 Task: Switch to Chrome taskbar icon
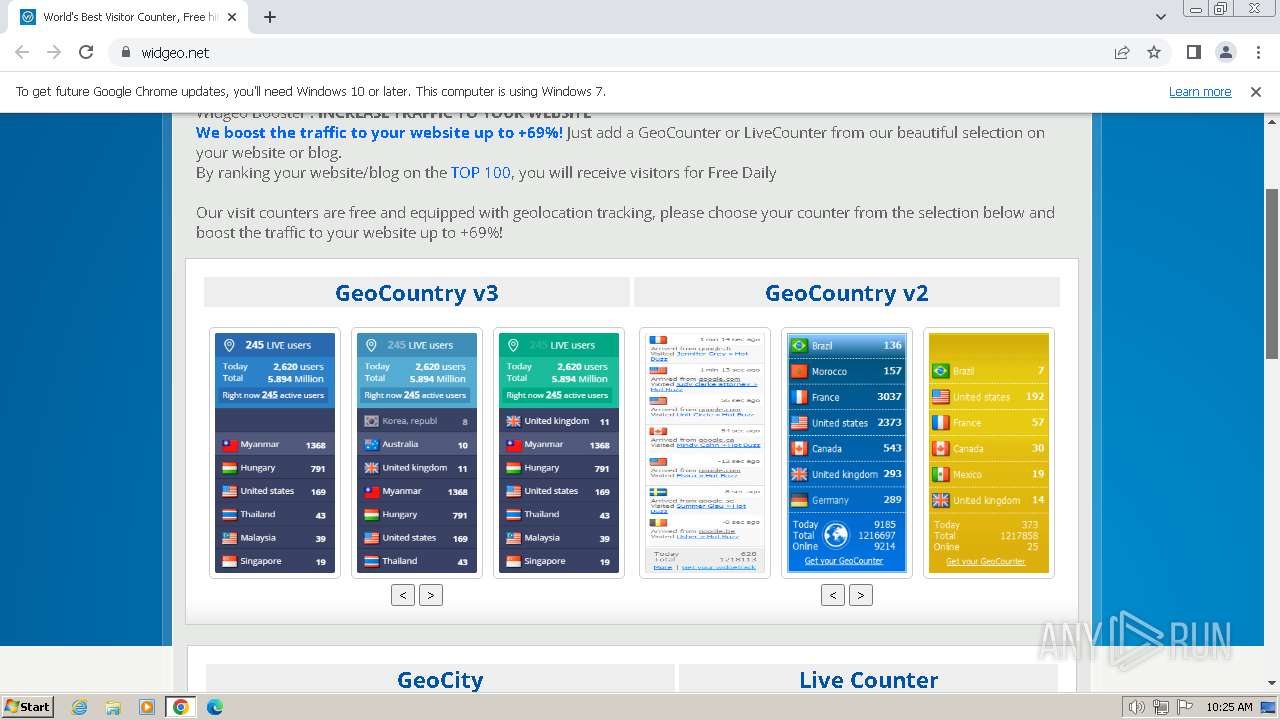tap(180, 707)
